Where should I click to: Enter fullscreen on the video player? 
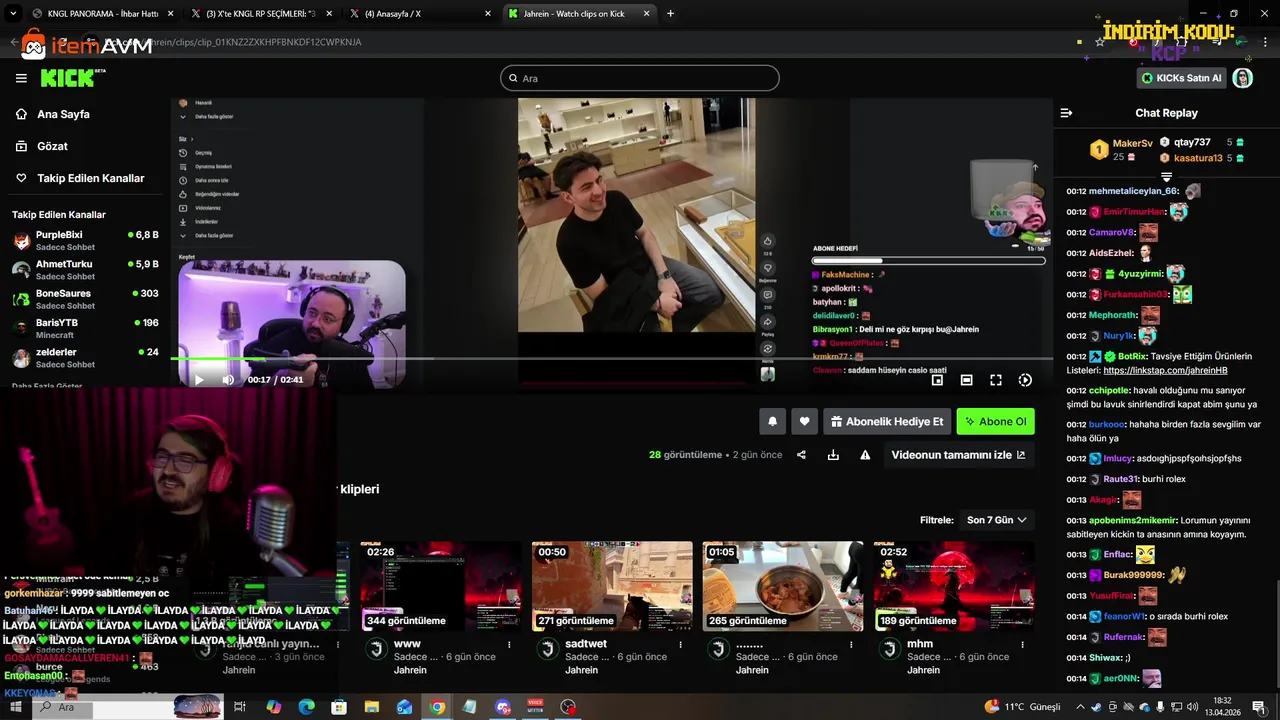click(996, 380)
